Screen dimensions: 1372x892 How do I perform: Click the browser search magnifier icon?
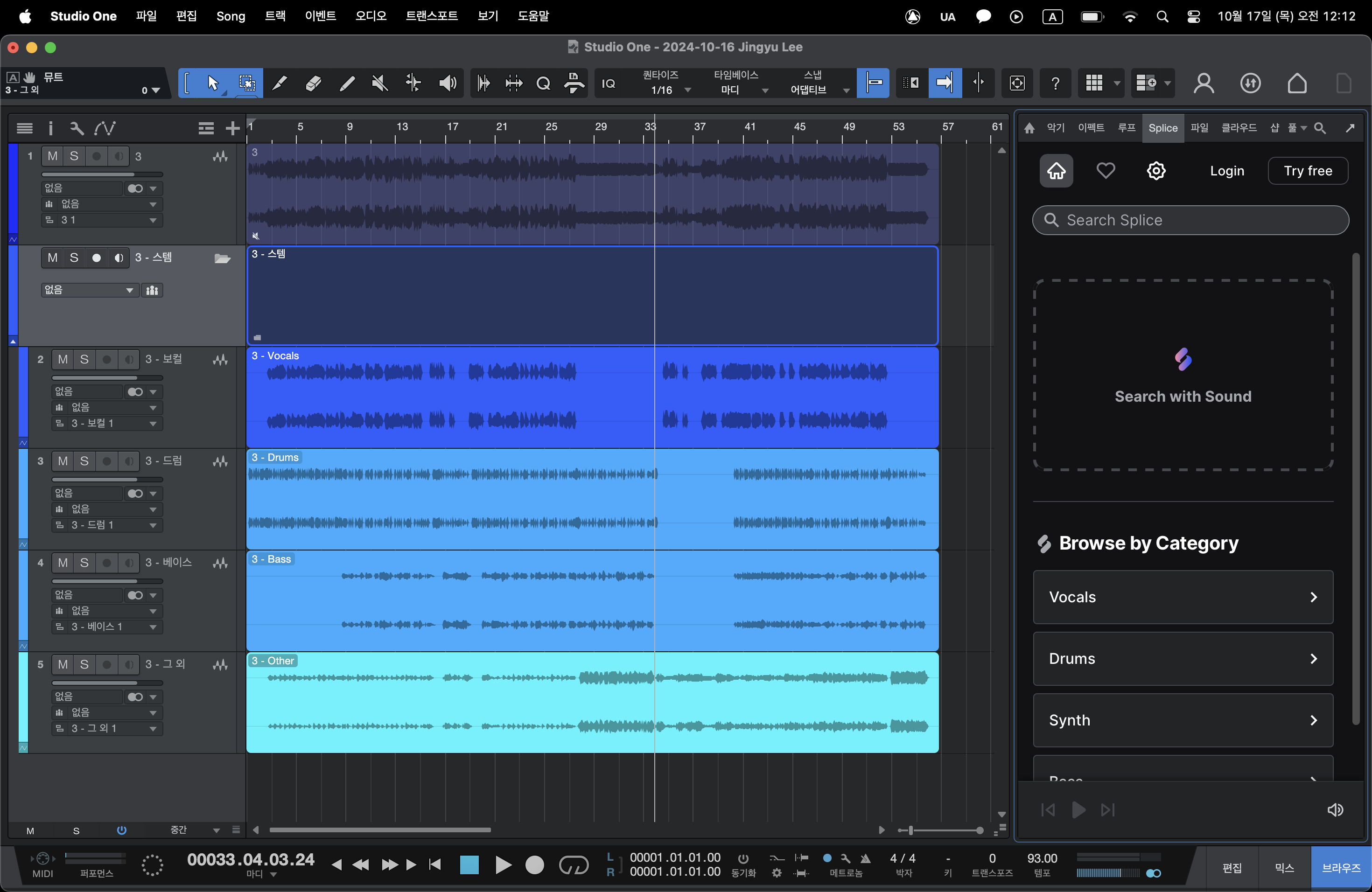[1320, 128]
